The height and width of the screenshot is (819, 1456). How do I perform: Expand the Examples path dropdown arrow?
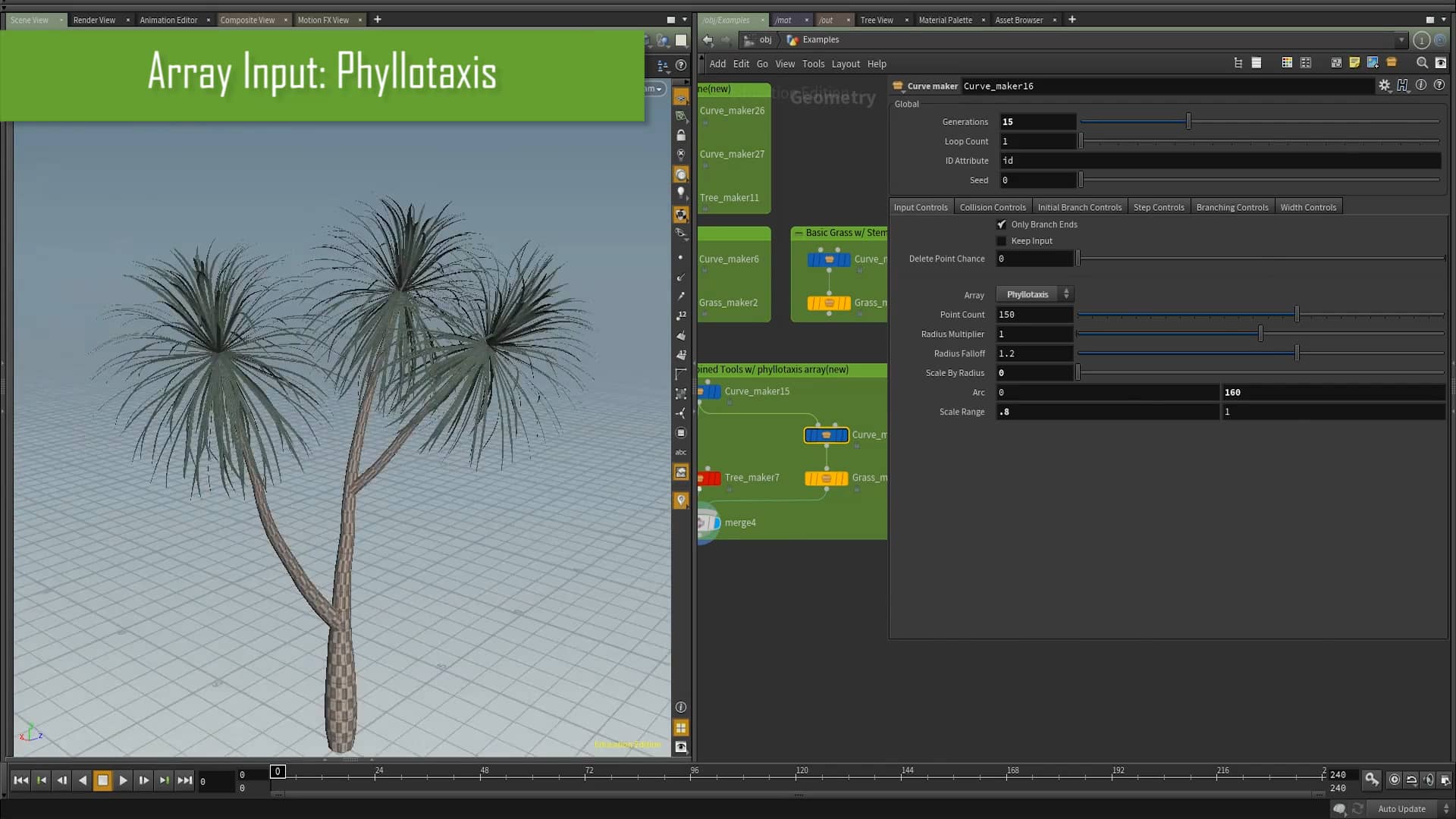pos(1400,40)
